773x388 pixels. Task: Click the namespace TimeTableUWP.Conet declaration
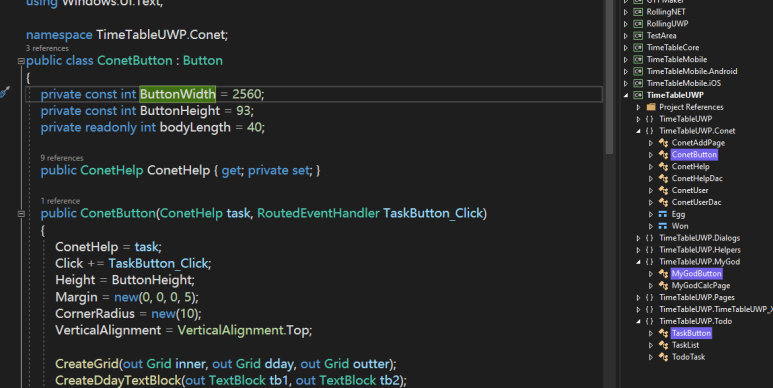click(x=127, y=35)
